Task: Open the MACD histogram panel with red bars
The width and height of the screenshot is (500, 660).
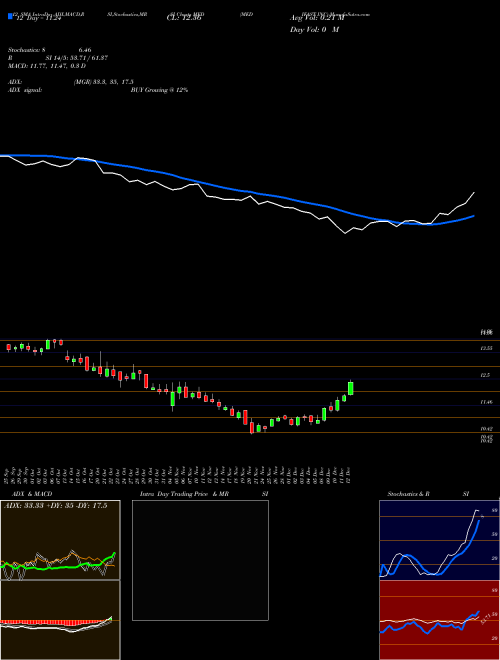Action: (x=60, y=620)
